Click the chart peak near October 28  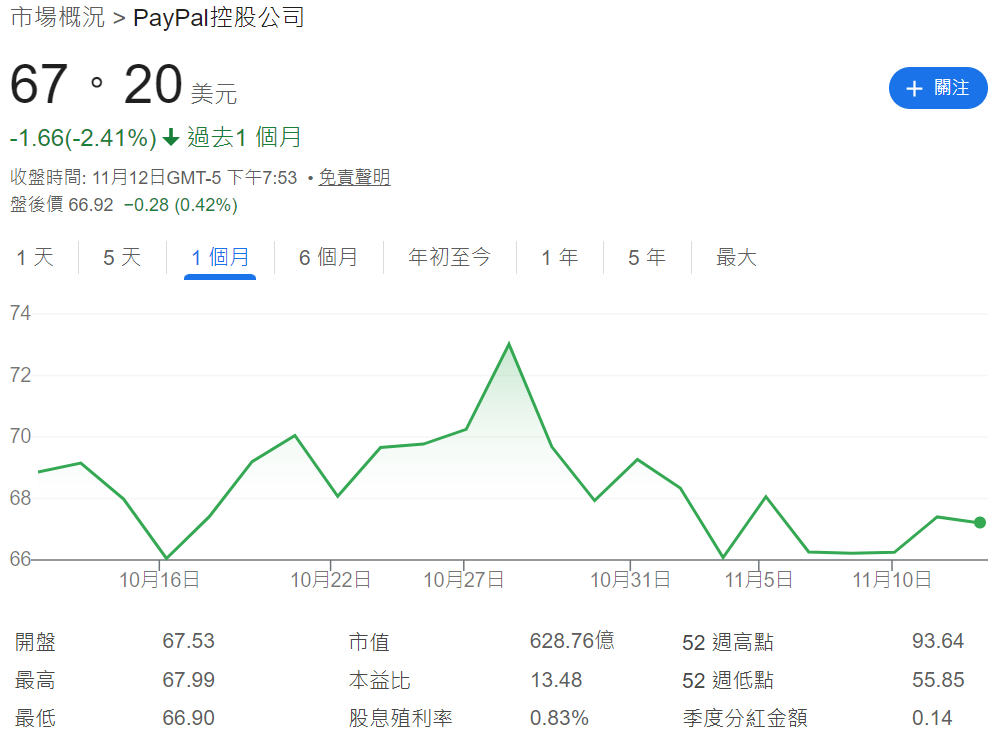511,343
